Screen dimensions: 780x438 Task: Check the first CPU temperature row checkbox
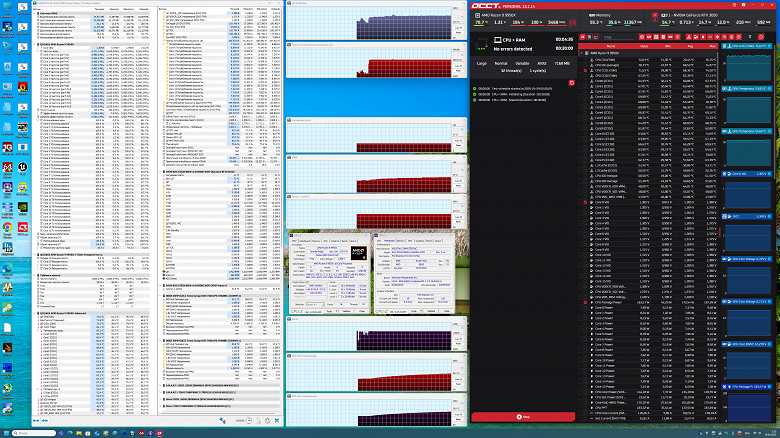[x=585, y=60]
